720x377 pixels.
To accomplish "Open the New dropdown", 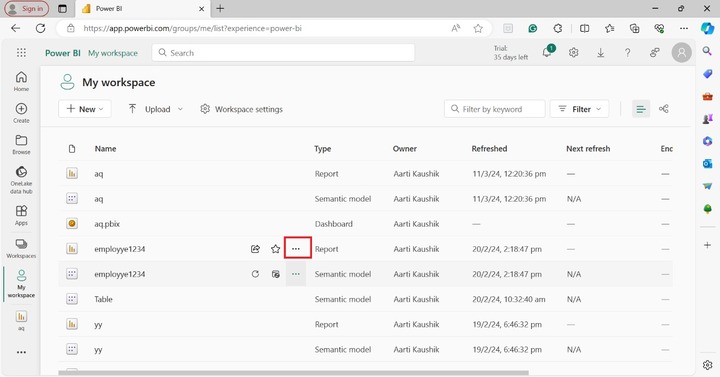I will coord(85,109).
